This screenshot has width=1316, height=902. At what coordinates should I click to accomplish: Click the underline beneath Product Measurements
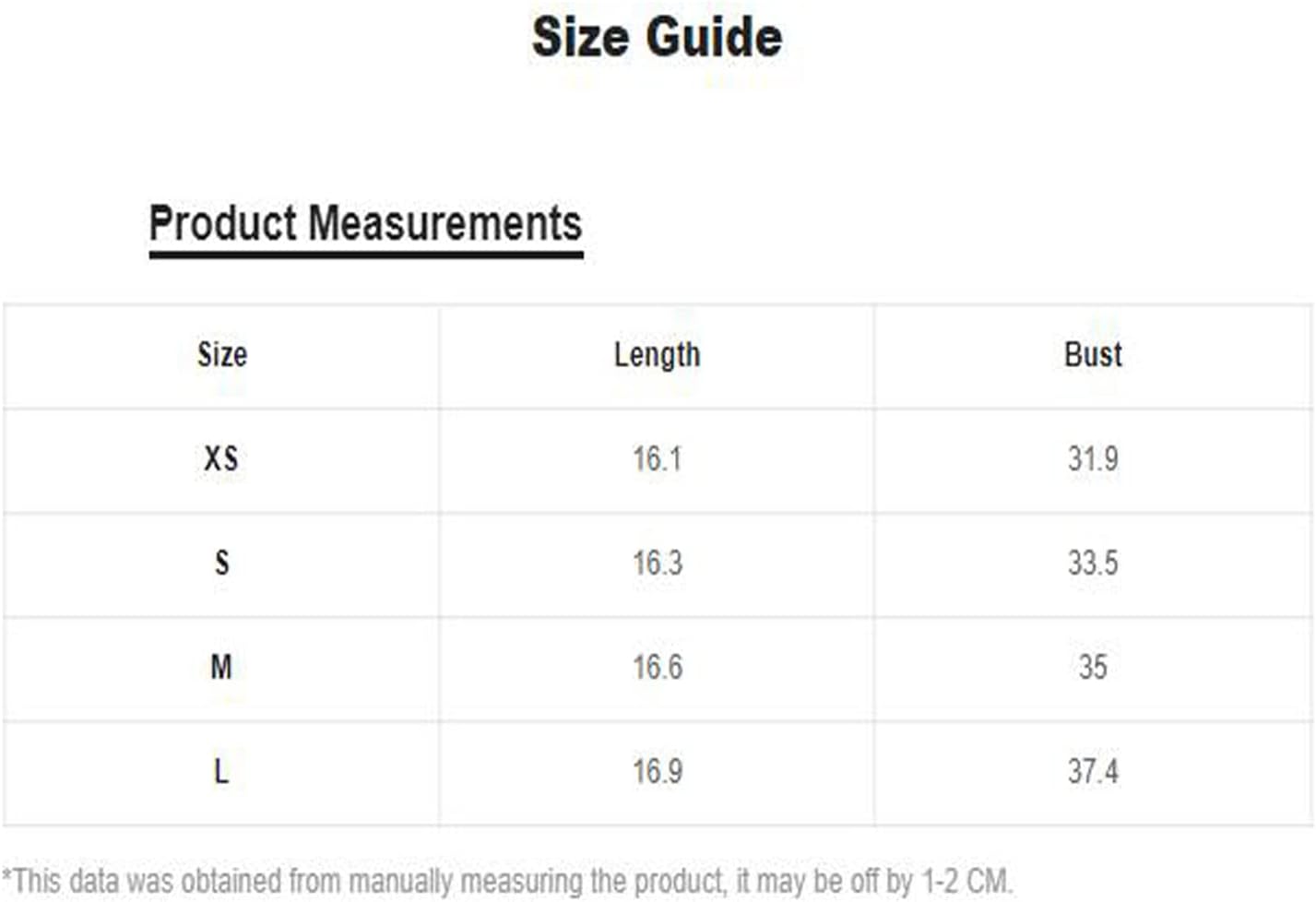tap(366, 254)
